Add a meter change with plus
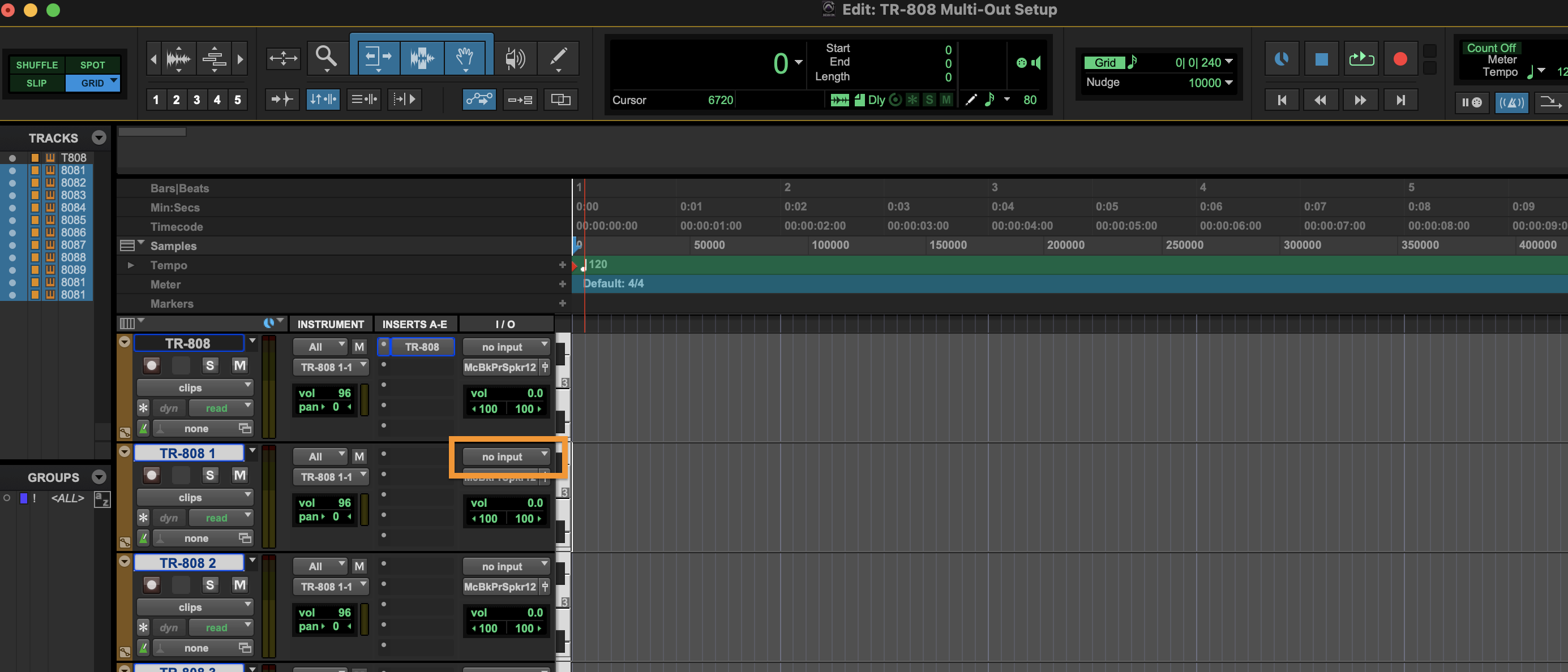Viewport: 1568px width, 672px height. [x=562, y=284]
